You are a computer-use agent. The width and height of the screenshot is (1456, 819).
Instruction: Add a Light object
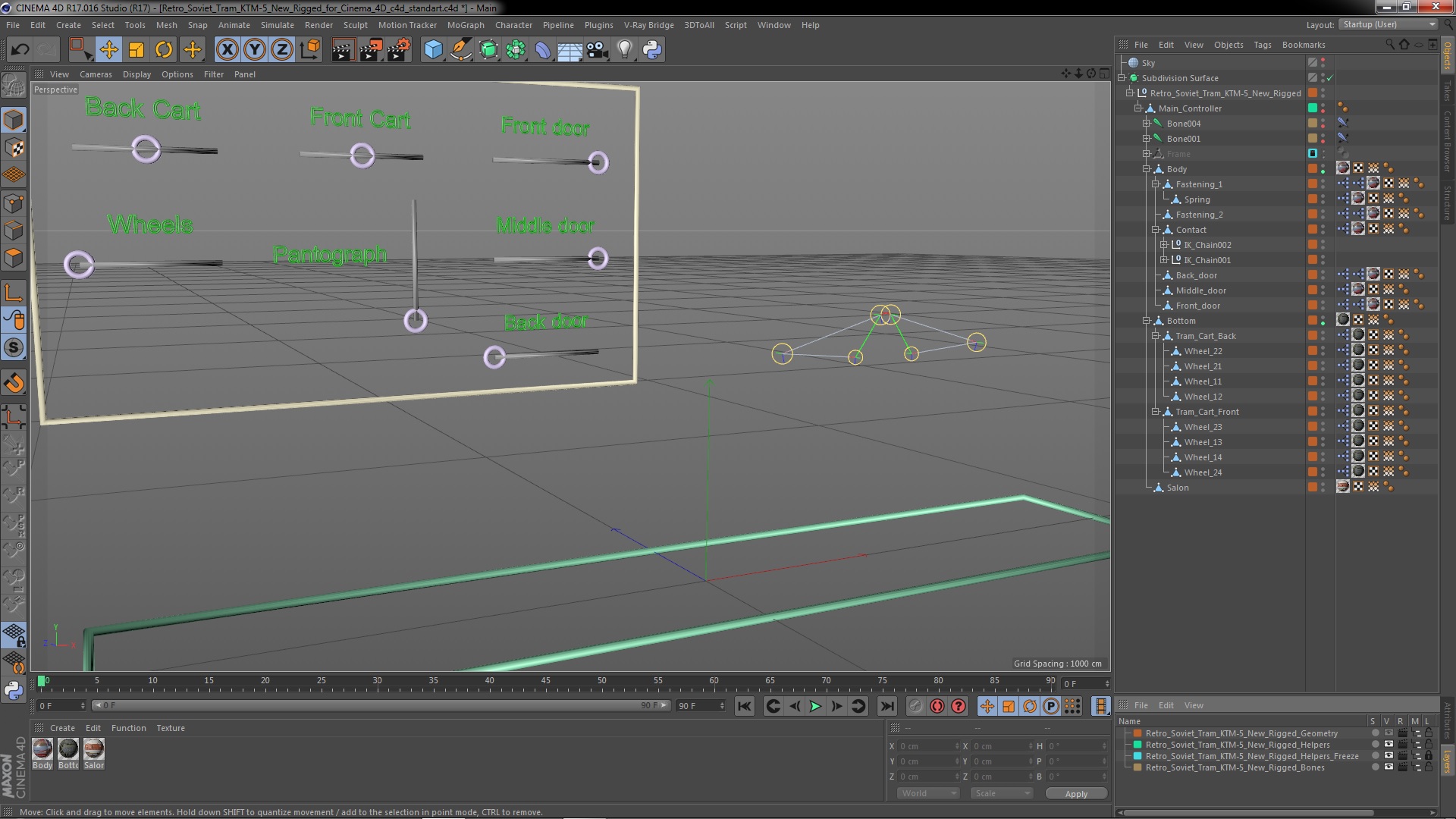tap(625, 50)
